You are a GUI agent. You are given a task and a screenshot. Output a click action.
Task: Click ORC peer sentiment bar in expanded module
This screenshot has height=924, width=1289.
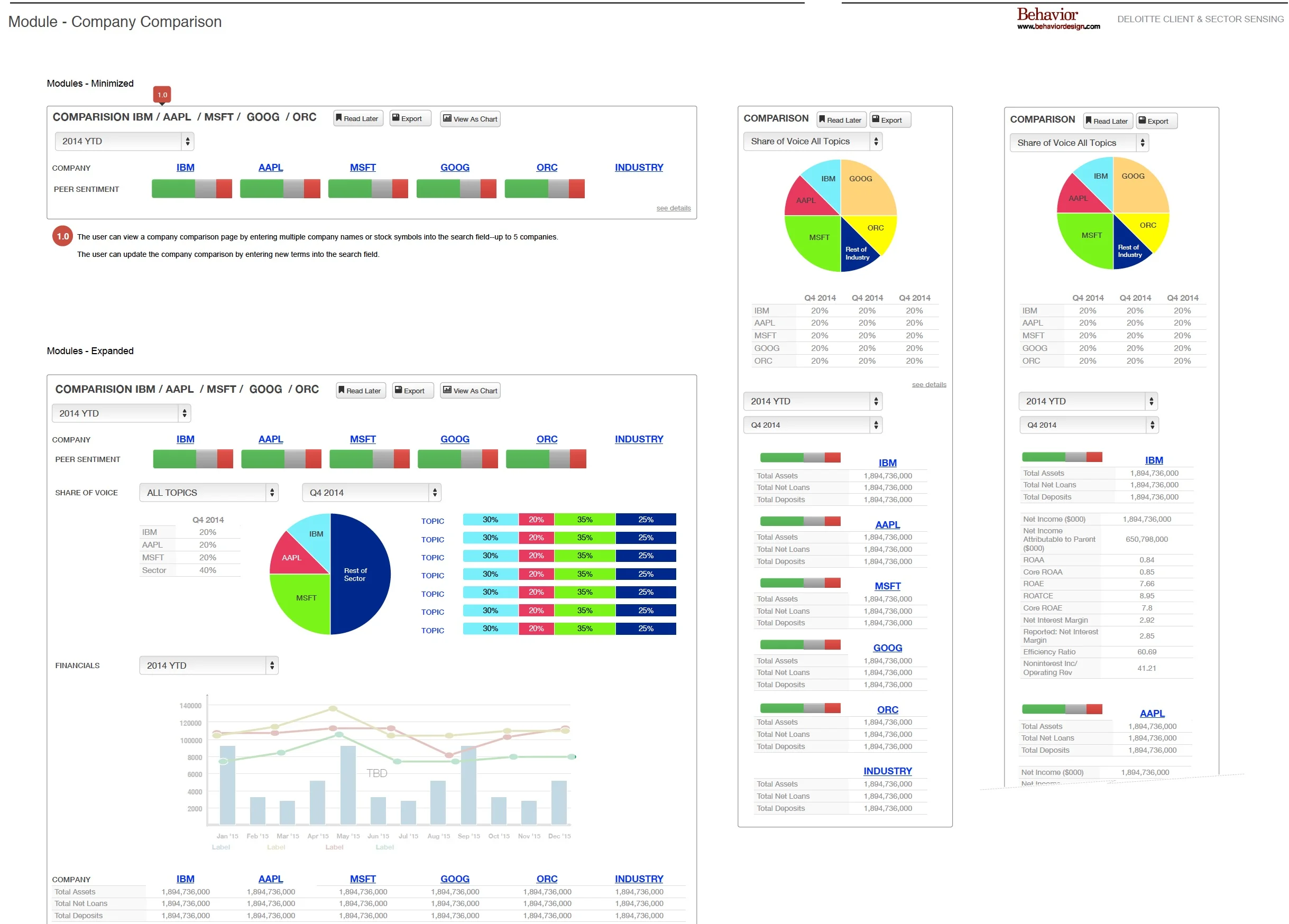[546, 459]
